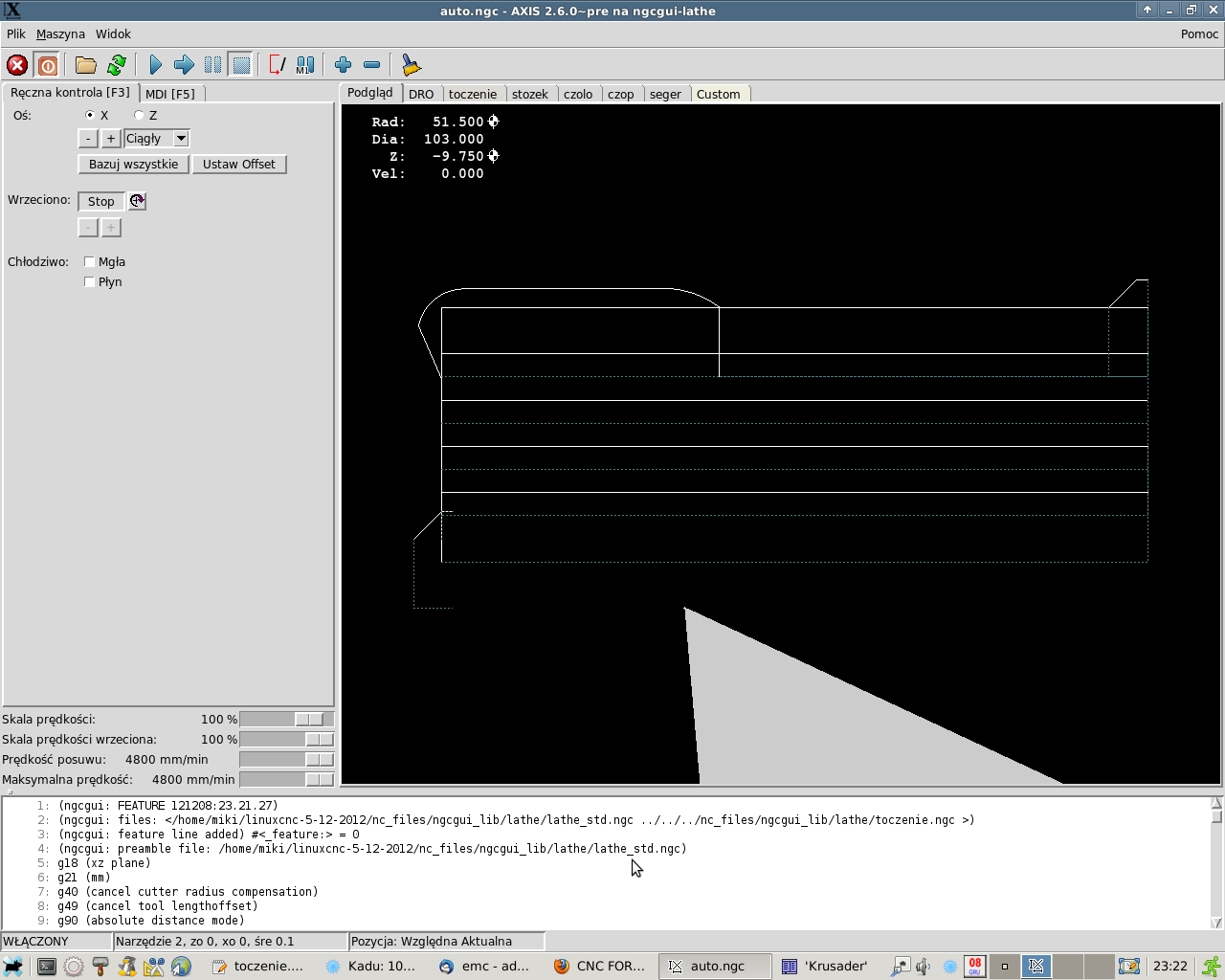Switch to the DRO tab
This screenshot has width=1225, height=980.
tap(421, 94)
